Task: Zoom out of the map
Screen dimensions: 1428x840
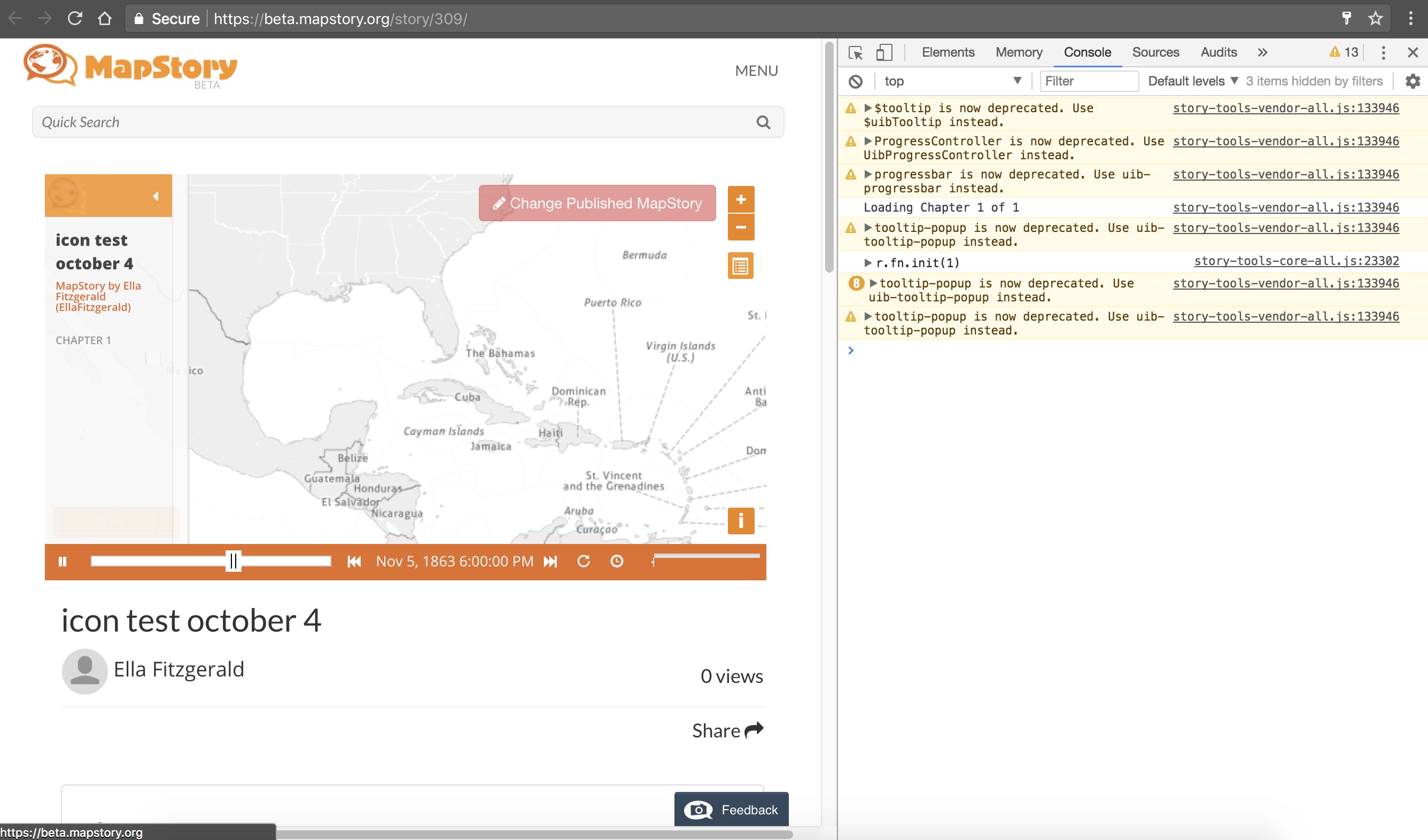Action: [741, 227]
